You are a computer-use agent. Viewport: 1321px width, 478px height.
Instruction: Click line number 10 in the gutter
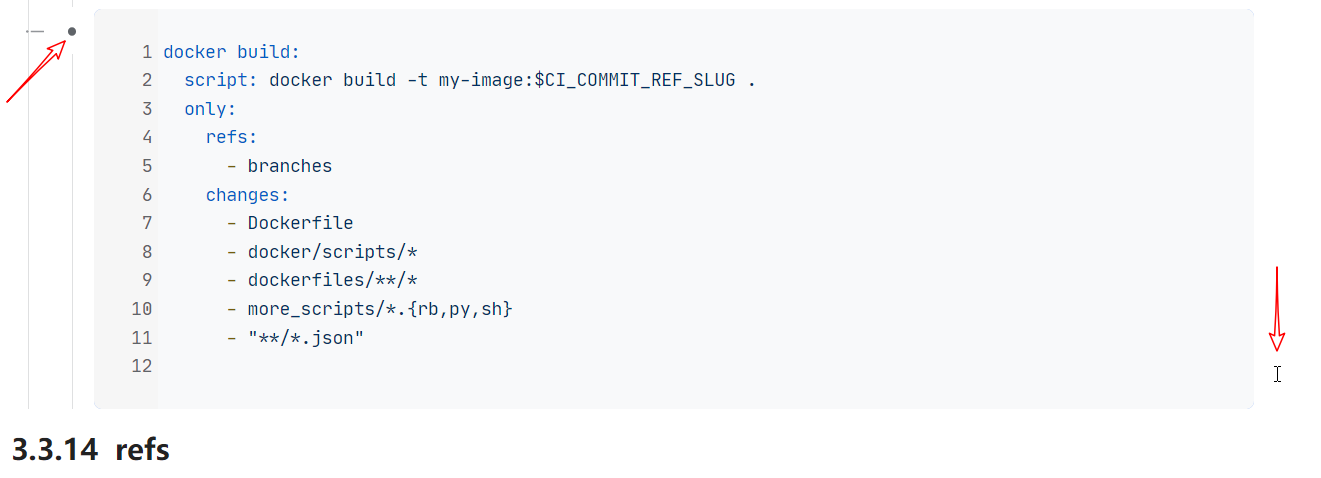pyautogui.click(x=142, y=309)
